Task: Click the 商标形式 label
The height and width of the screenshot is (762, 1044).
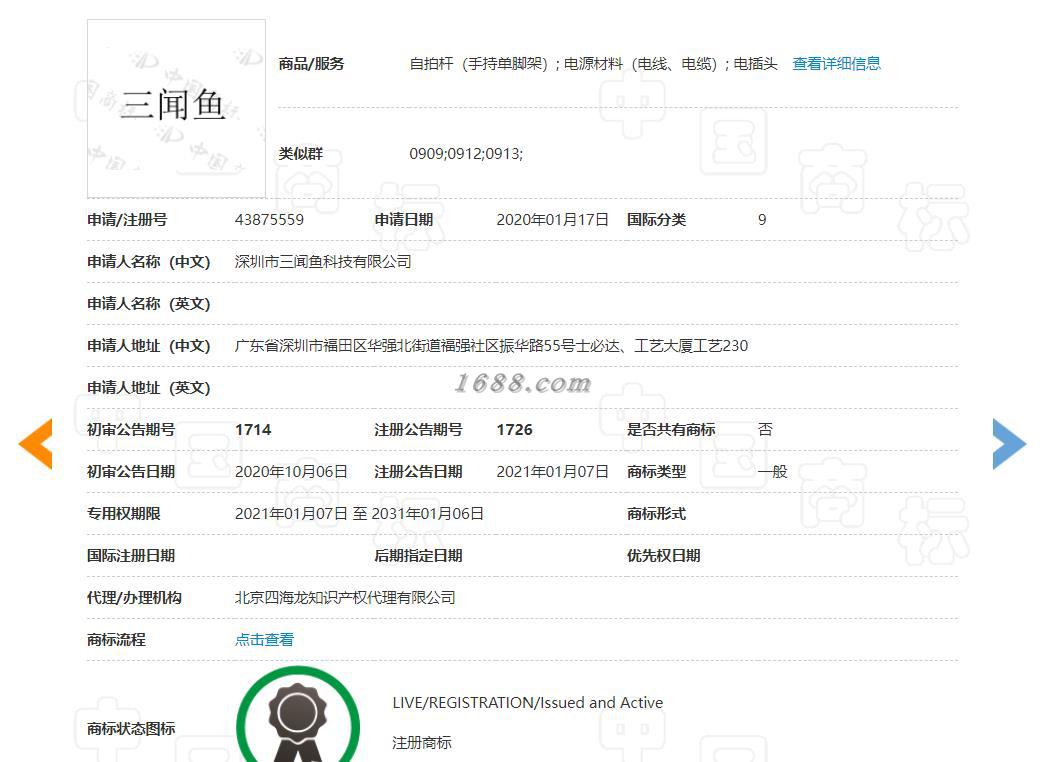Action: [x=656, y=514]
